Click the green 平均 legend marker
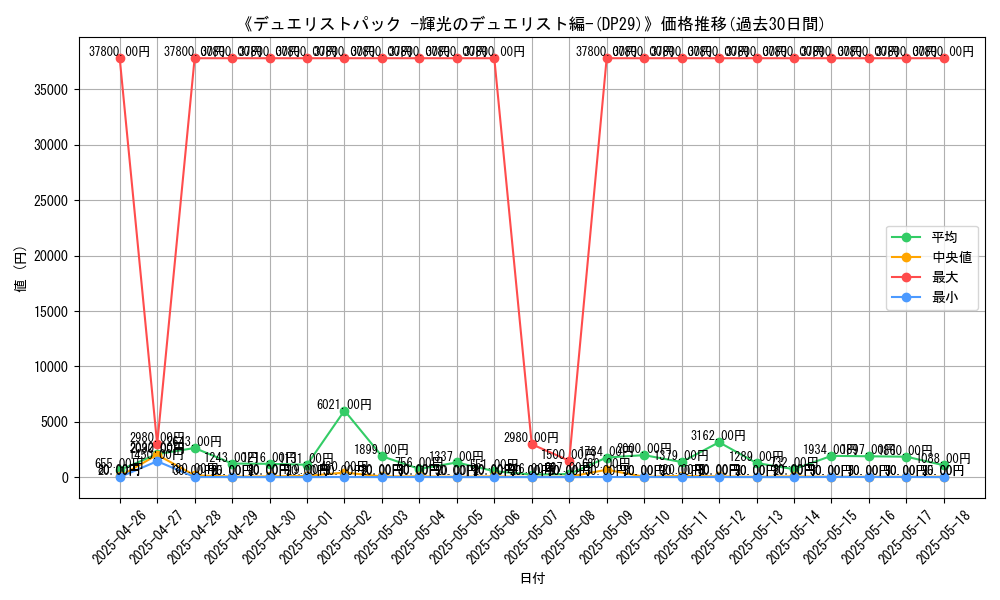 point(906,237)
